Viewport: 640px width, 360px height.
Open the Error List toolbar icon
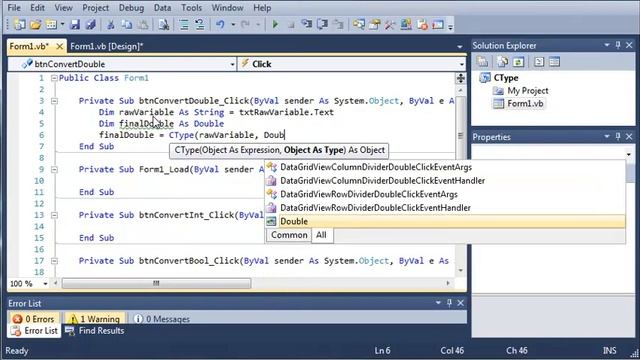click(x=422, y=24)
